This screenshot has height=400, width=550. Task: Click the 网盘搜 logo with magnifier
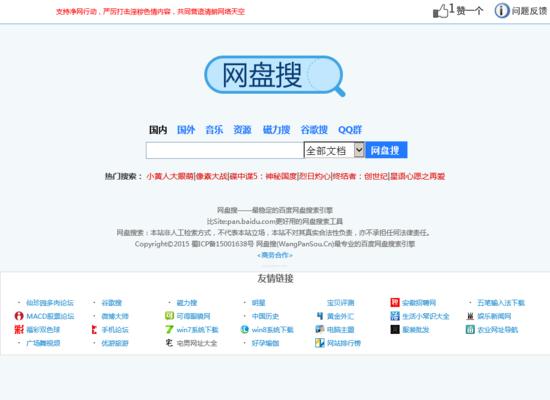[275, 76]
